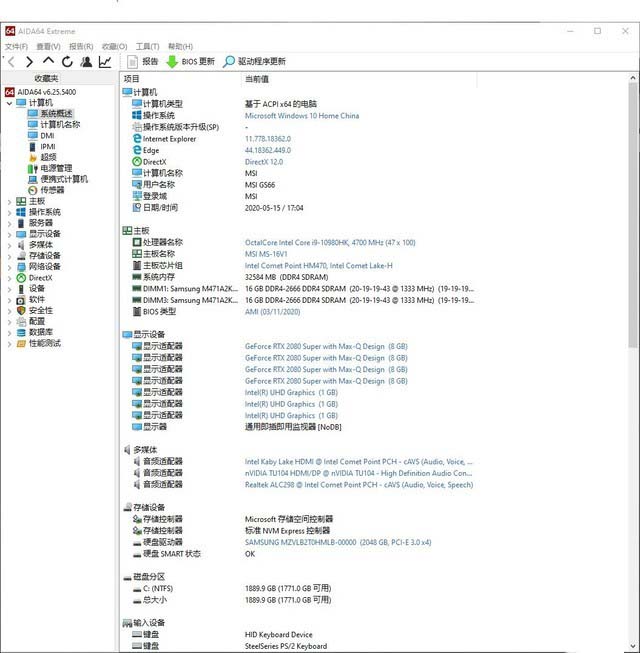Screen dimensions: 640x653
Task: Go up one level with the Up arrow
Action: (48, 61)
